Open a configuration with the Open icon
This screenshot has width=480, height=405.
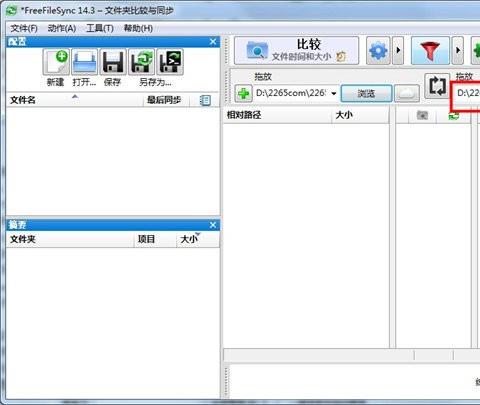[x=85, y=62]
